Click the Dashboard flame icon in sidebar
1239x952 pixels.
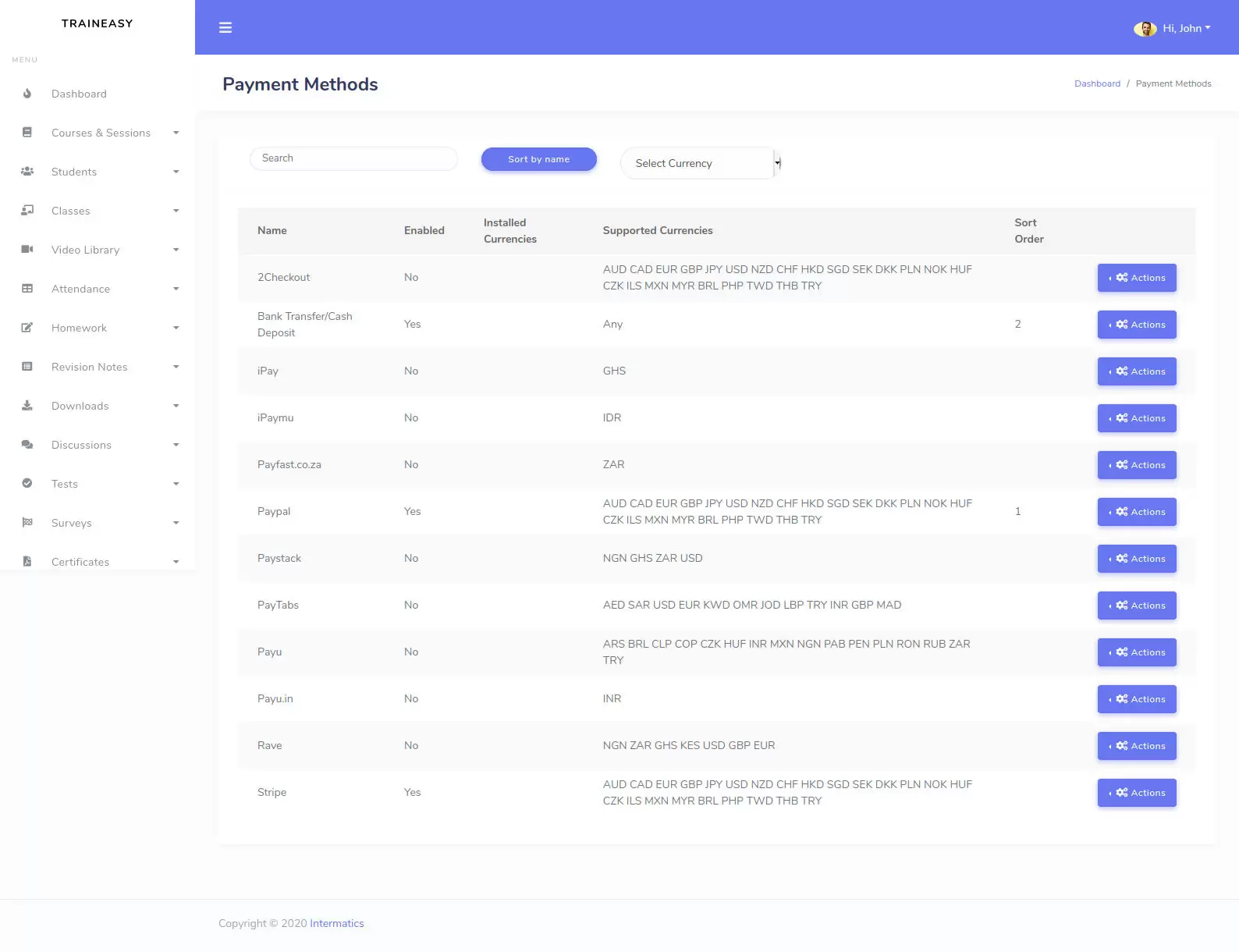point(27,94)
